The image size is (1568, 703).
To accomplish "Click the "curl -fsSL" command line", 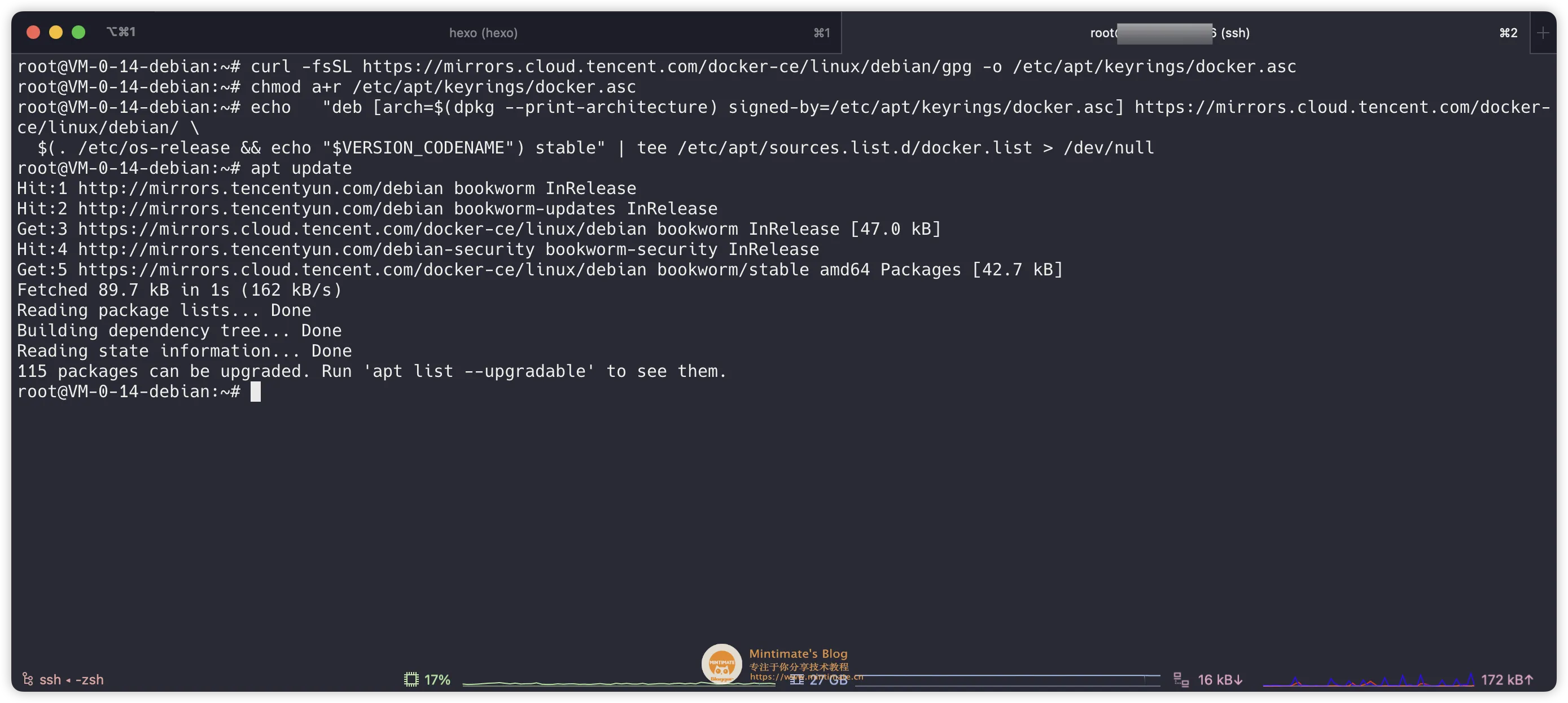I will pyautogui.click(x=657, y=67).
